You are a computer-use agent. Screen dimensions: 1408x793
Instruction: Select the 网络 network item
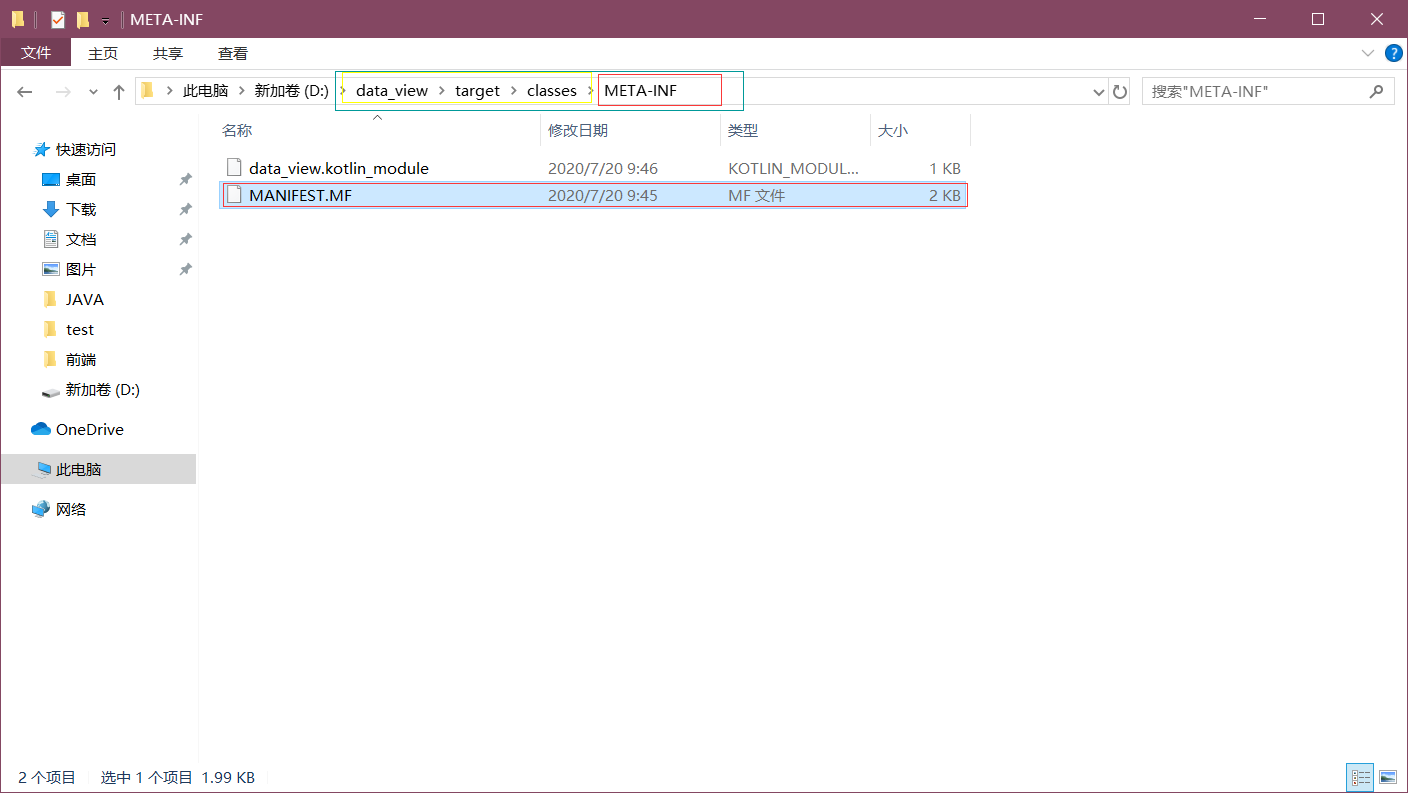[x=71, y=509]
